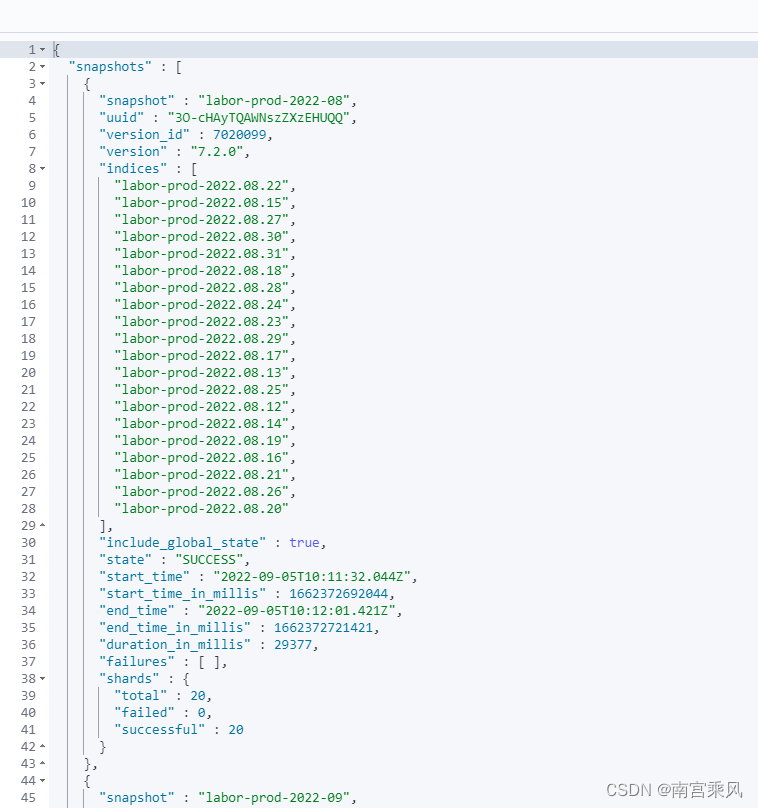Click index "labor-prod-2022.08.27"

click(x=202, y=220)
